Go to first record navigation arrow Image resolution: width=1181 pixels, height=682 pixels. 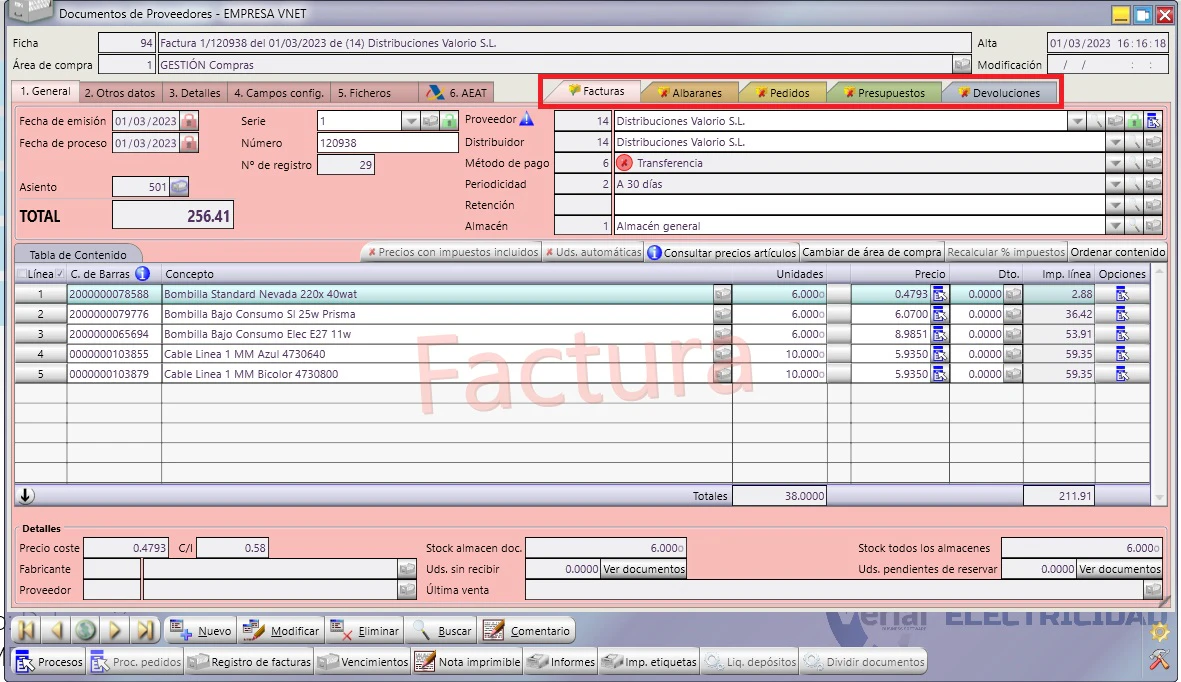[x=26, y=630]
